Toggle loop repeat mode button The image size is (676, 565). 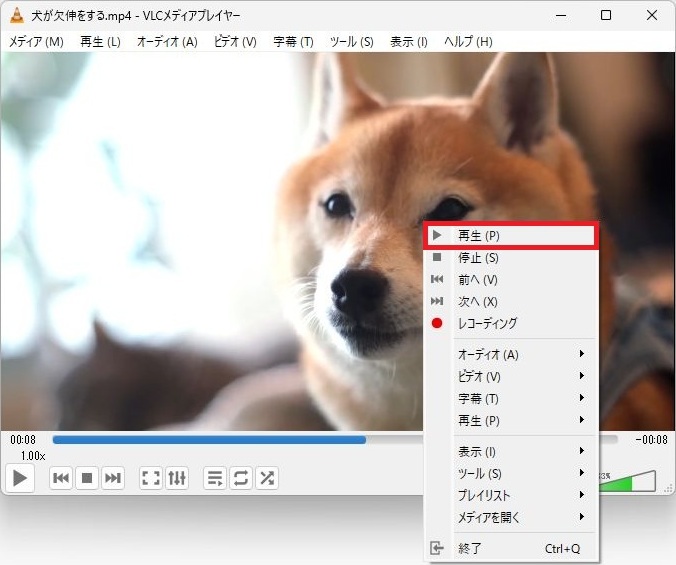coord(241,478)
